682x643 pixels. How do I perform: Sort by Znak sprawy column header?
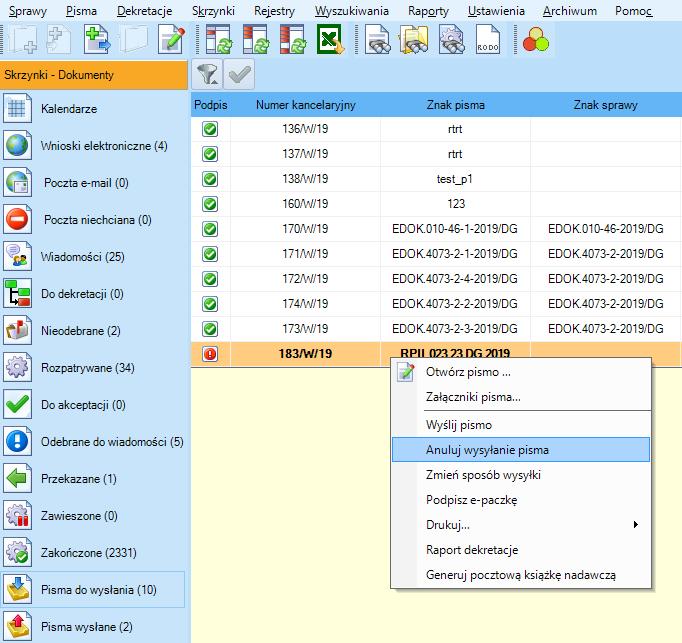[x=605, y=105]
